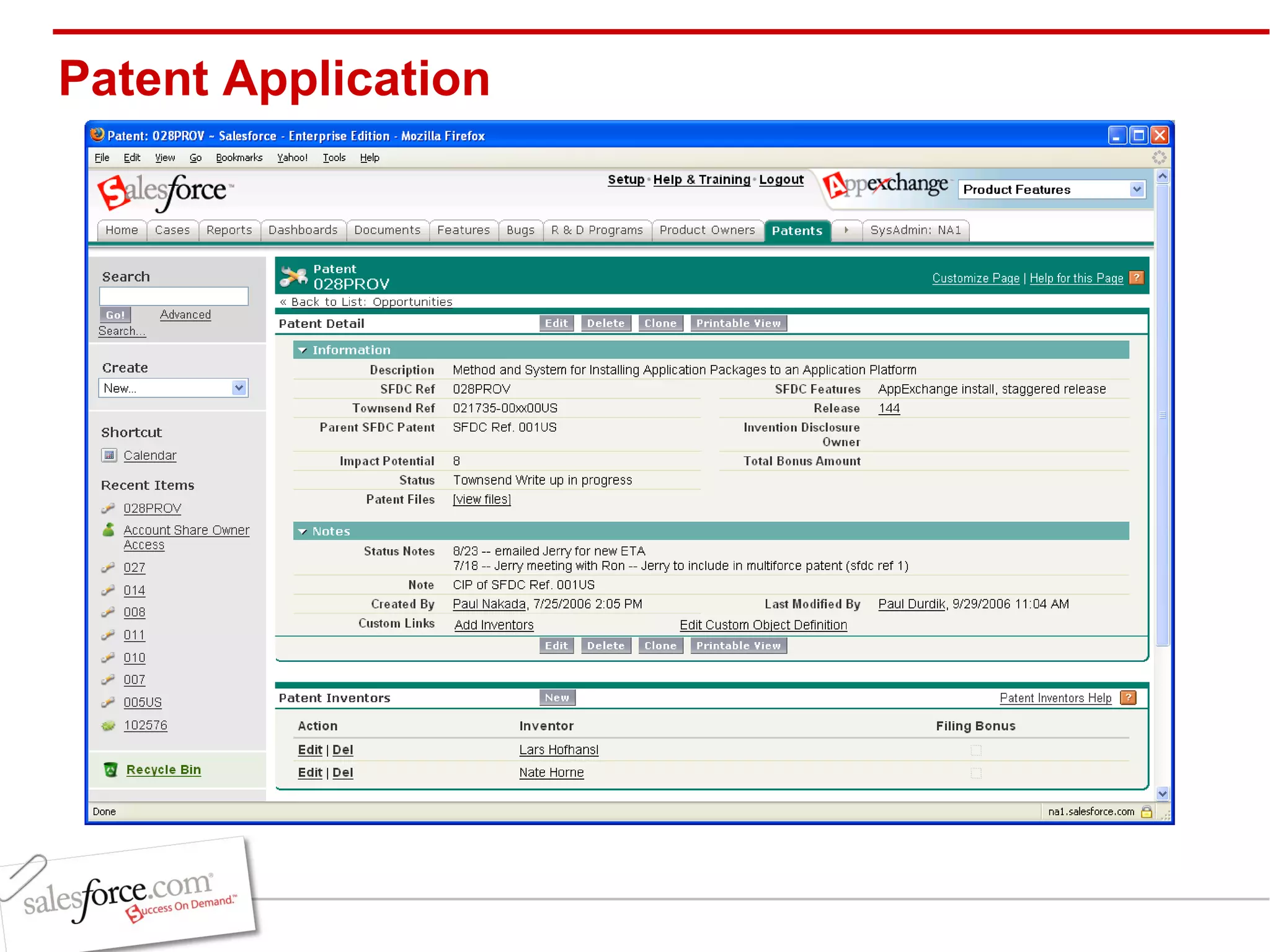Click the AppExchange logo
The width and height of the screenshot is (1270, 952).
tap(886, 185)
